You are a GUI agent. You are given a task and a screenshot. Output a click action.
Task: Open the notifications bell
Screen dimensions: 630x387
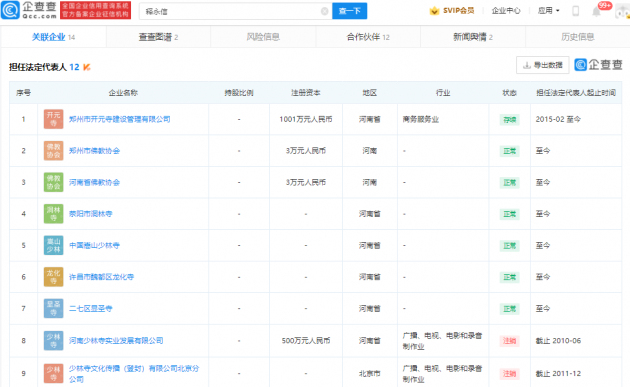click(596, 11)
